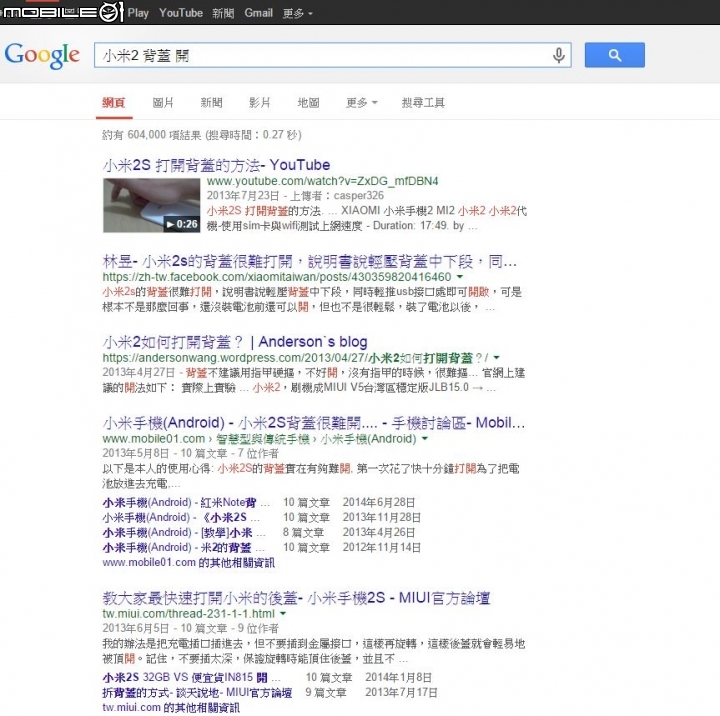Select the 網頁 results tab
This screenshot has width=720, height=716.
click(x=114, y=102)
